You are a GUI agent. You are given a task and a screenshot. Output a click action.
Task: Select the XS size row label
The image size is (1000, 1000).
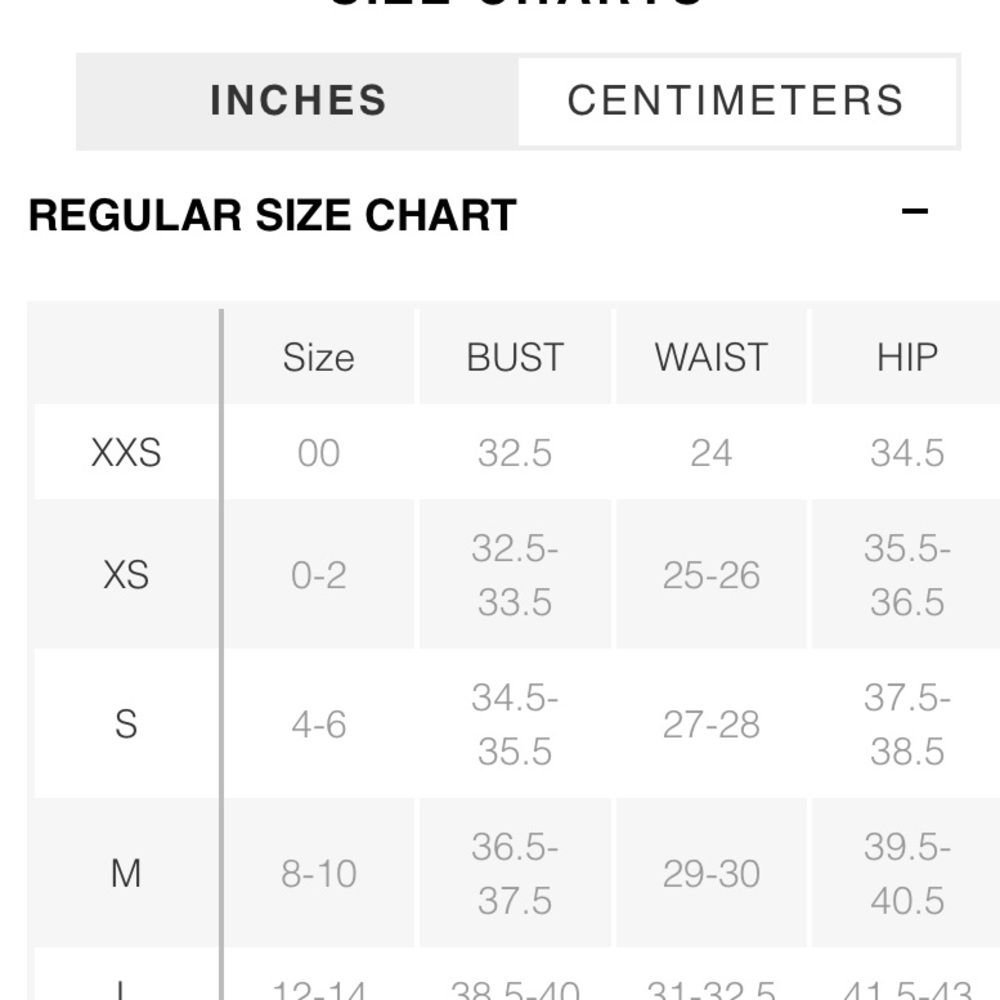tap(126, 575)
